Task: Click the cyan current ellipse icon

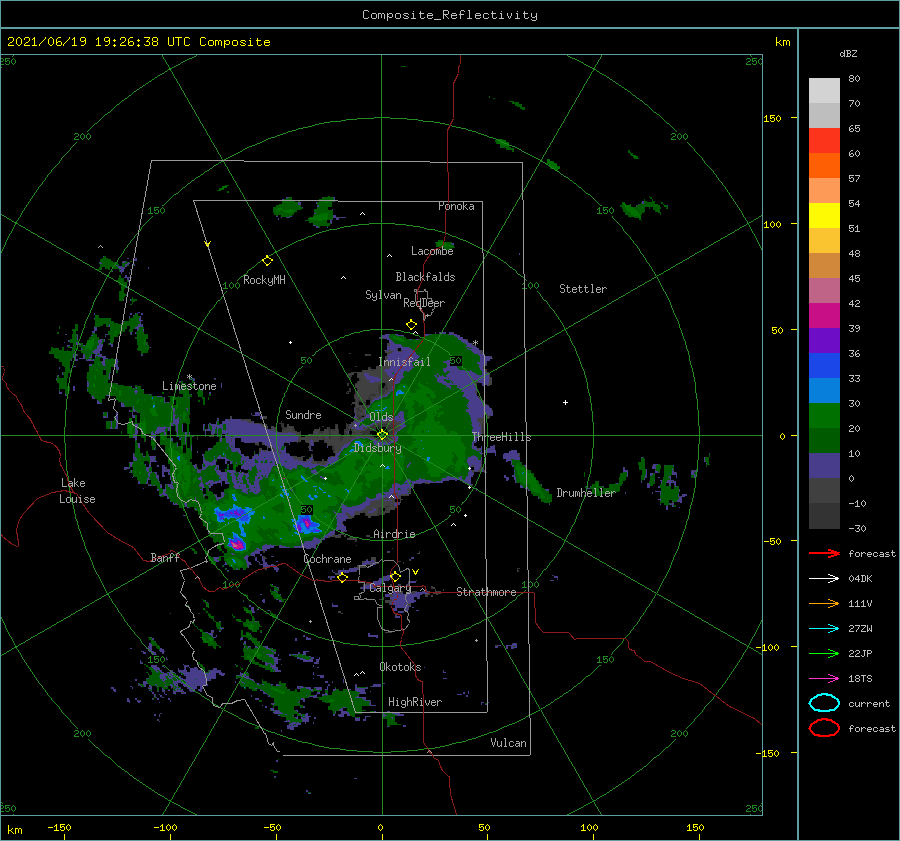Action: coord(824,703)
